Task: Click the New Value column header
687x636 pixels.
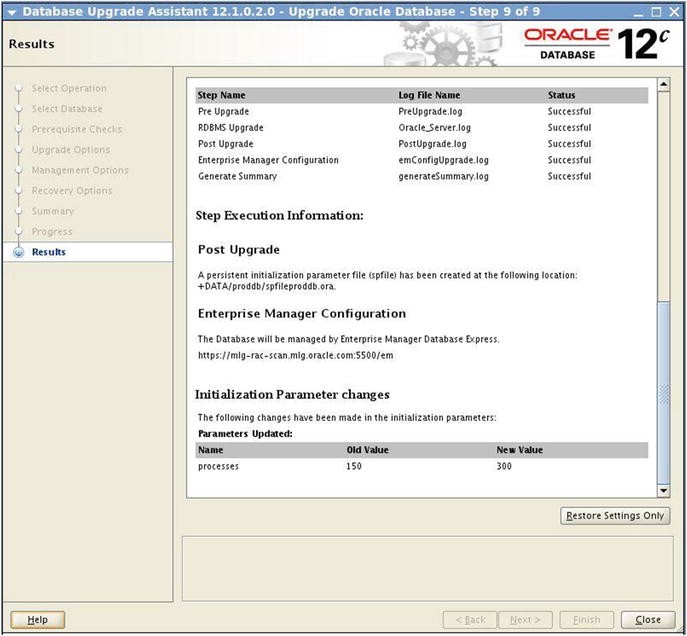Action: (x=519, y=450)
